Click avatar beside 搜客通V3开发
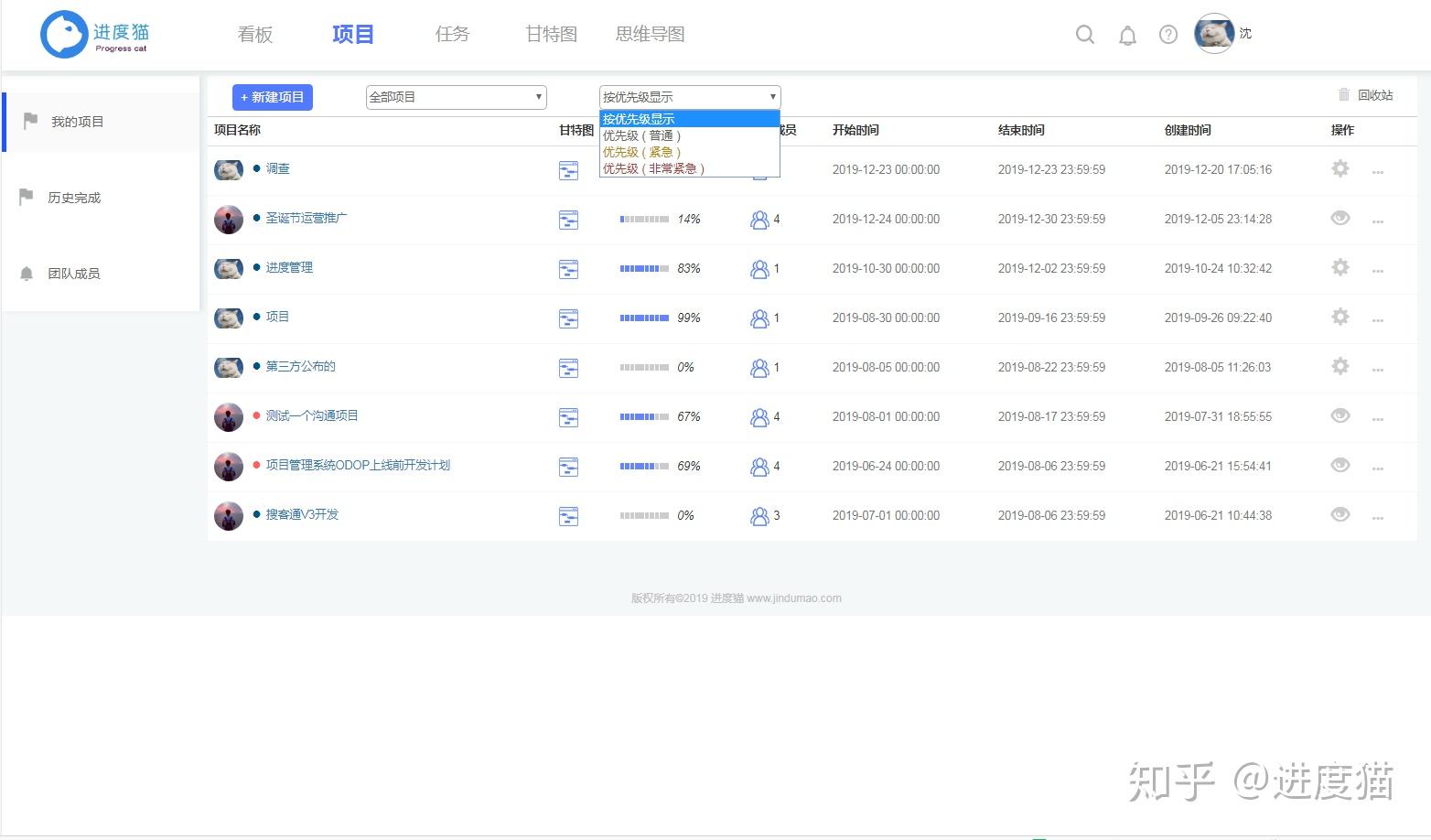Viewport: 1431px width, 840px height. tap(229, 516)
